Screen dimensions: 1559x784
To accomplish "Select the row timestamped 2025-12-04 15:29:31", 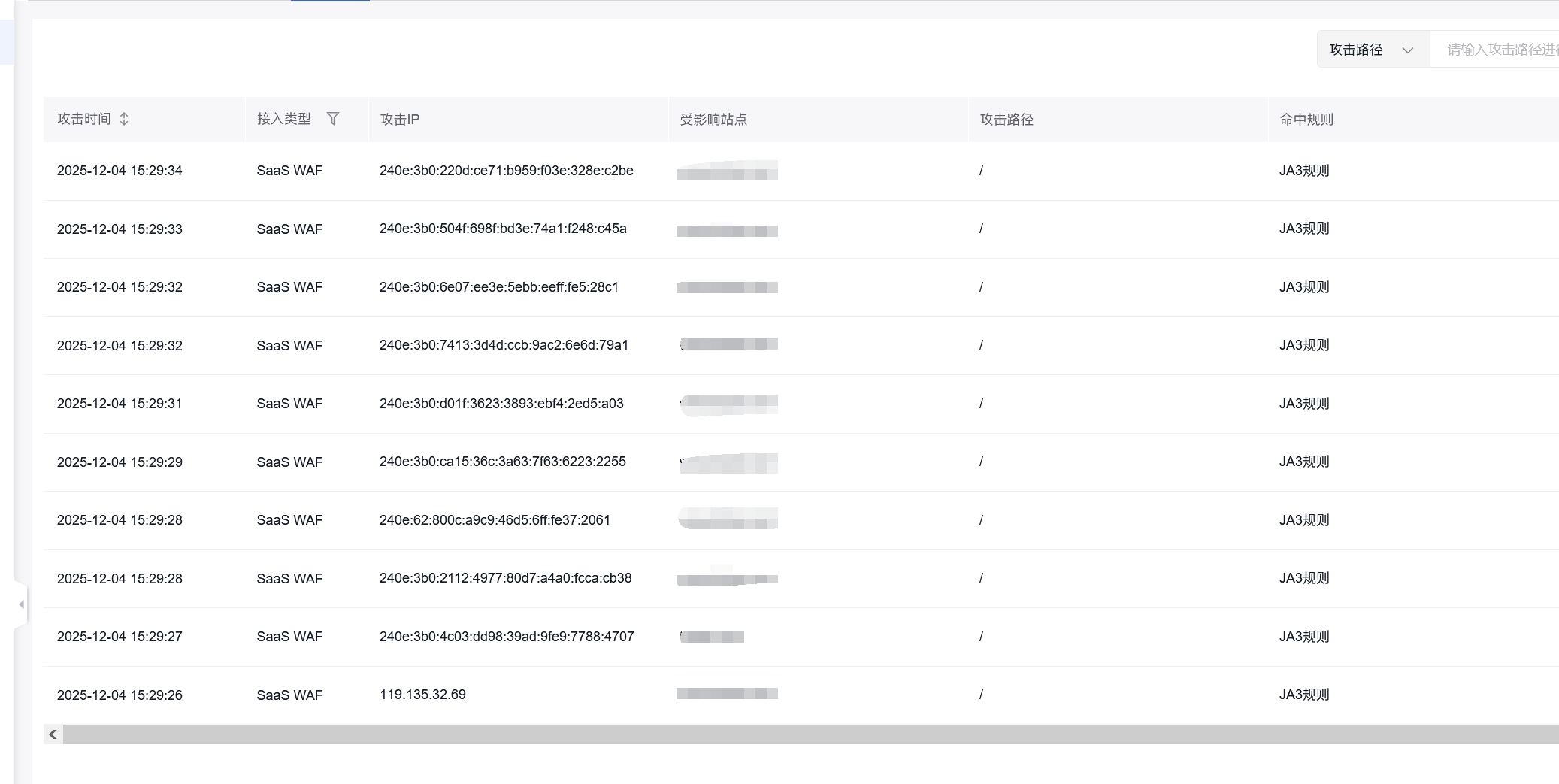I will tap(120, 404).
